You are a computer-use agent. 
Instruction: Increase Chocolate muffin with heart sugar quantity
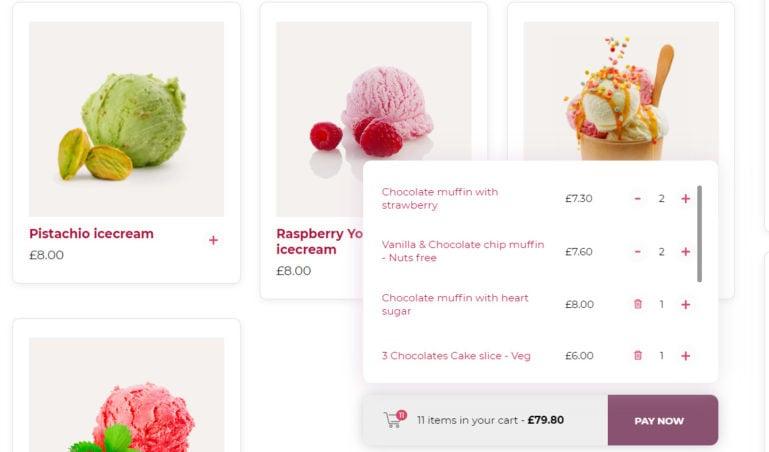coord(686,304)
